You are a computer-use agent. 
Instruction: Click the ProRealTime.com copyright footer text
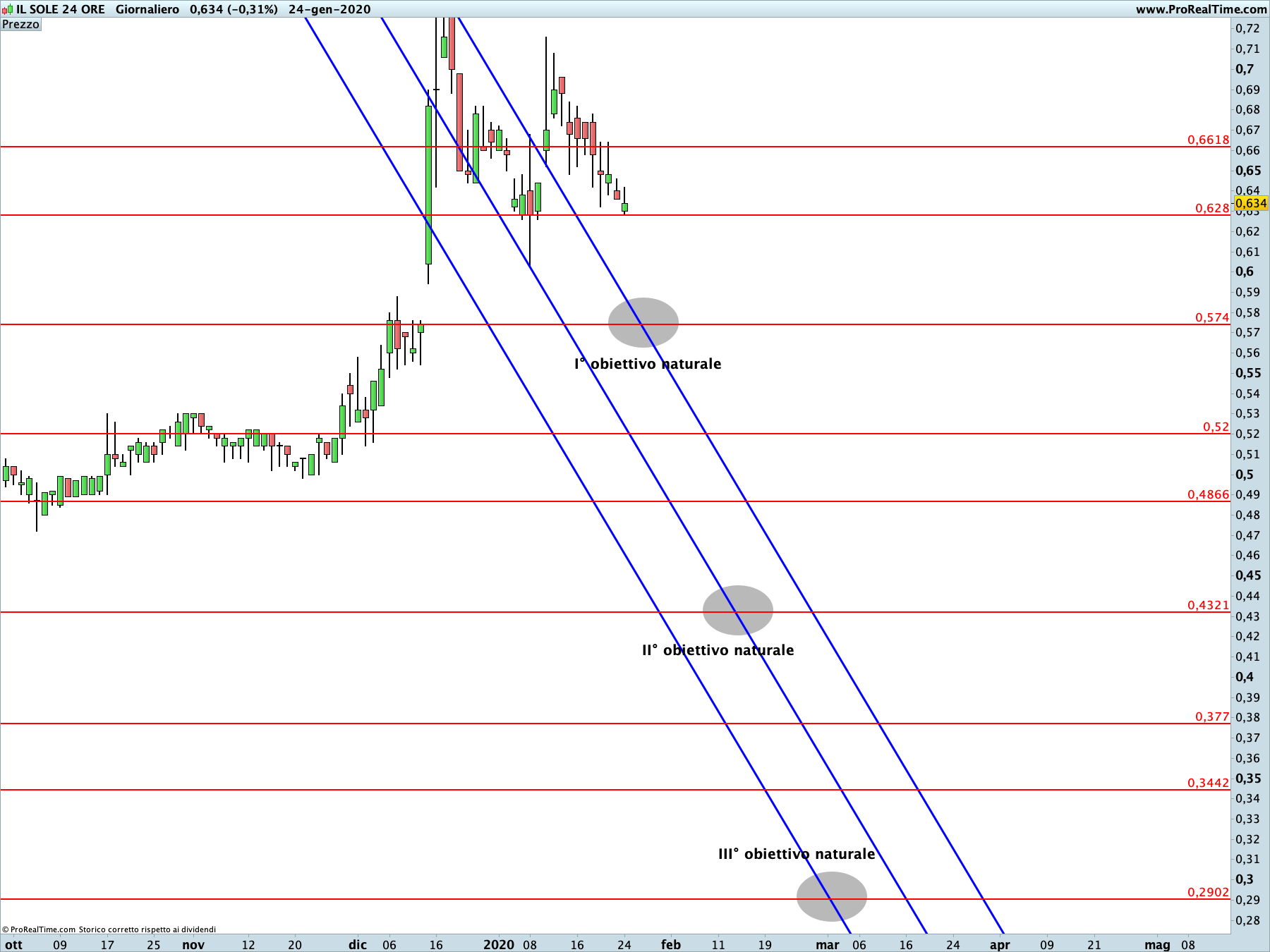(109, 929)
